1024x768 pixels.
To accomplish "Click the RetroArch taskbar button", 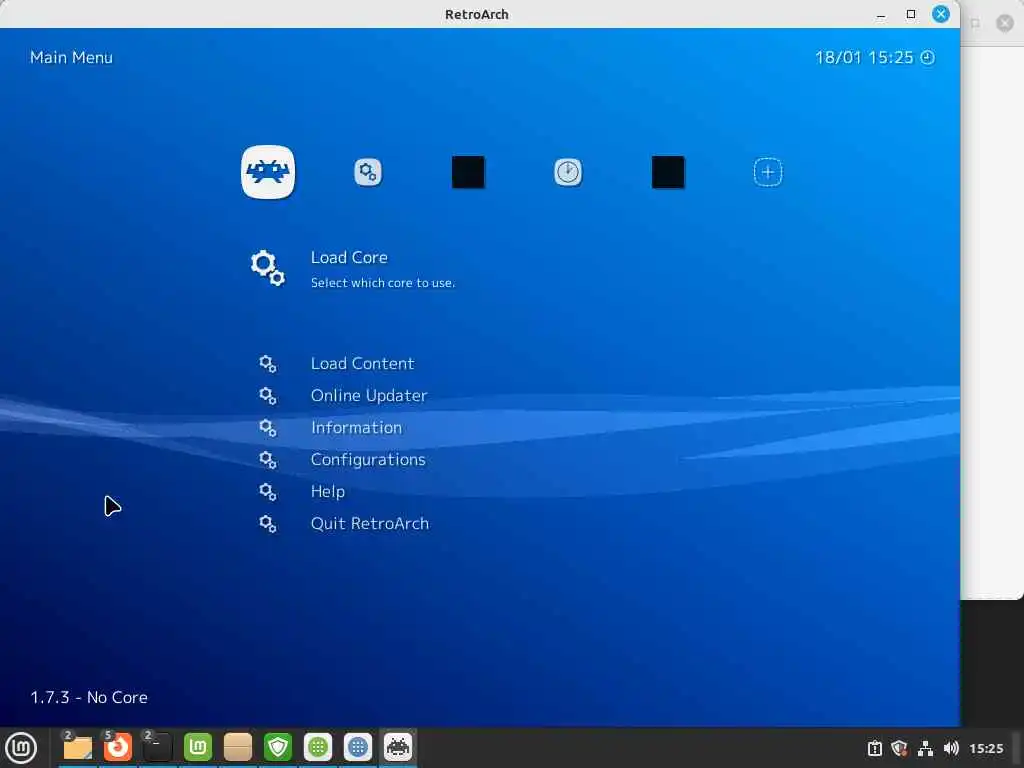I will 398,748.
